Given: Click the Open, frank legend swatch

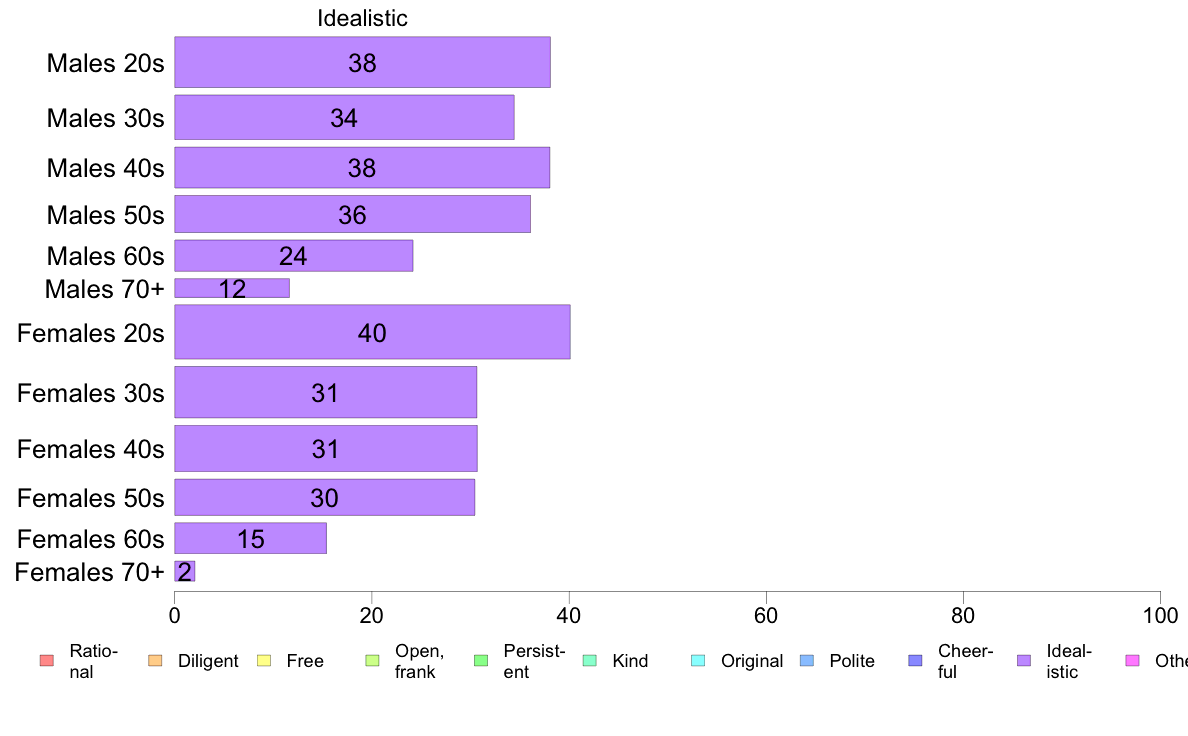Looking at the screenshot, I should pyautogui.click(x=372, y=661).
